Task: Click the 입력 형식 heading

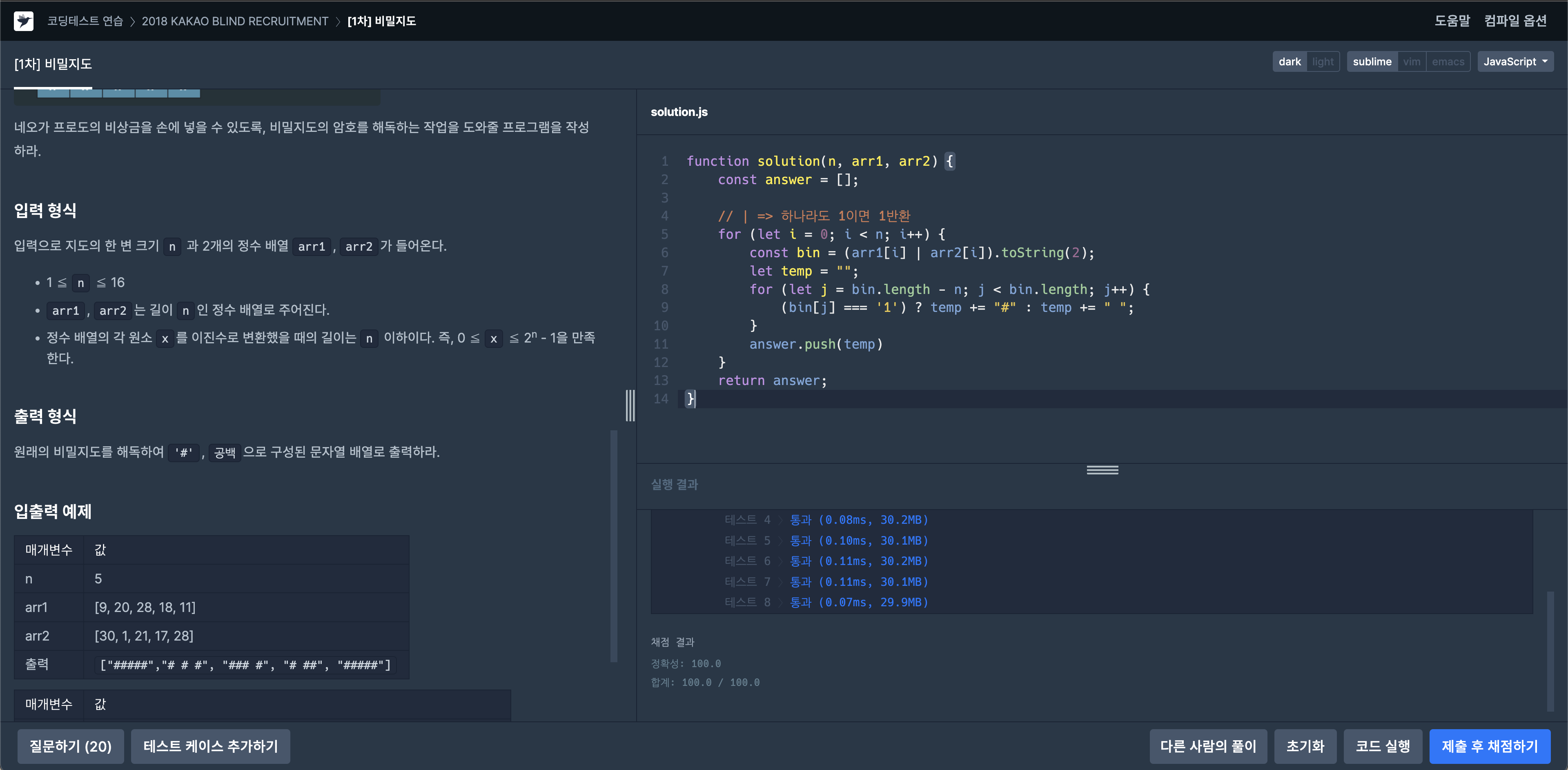Action: (x=45, y=211)
